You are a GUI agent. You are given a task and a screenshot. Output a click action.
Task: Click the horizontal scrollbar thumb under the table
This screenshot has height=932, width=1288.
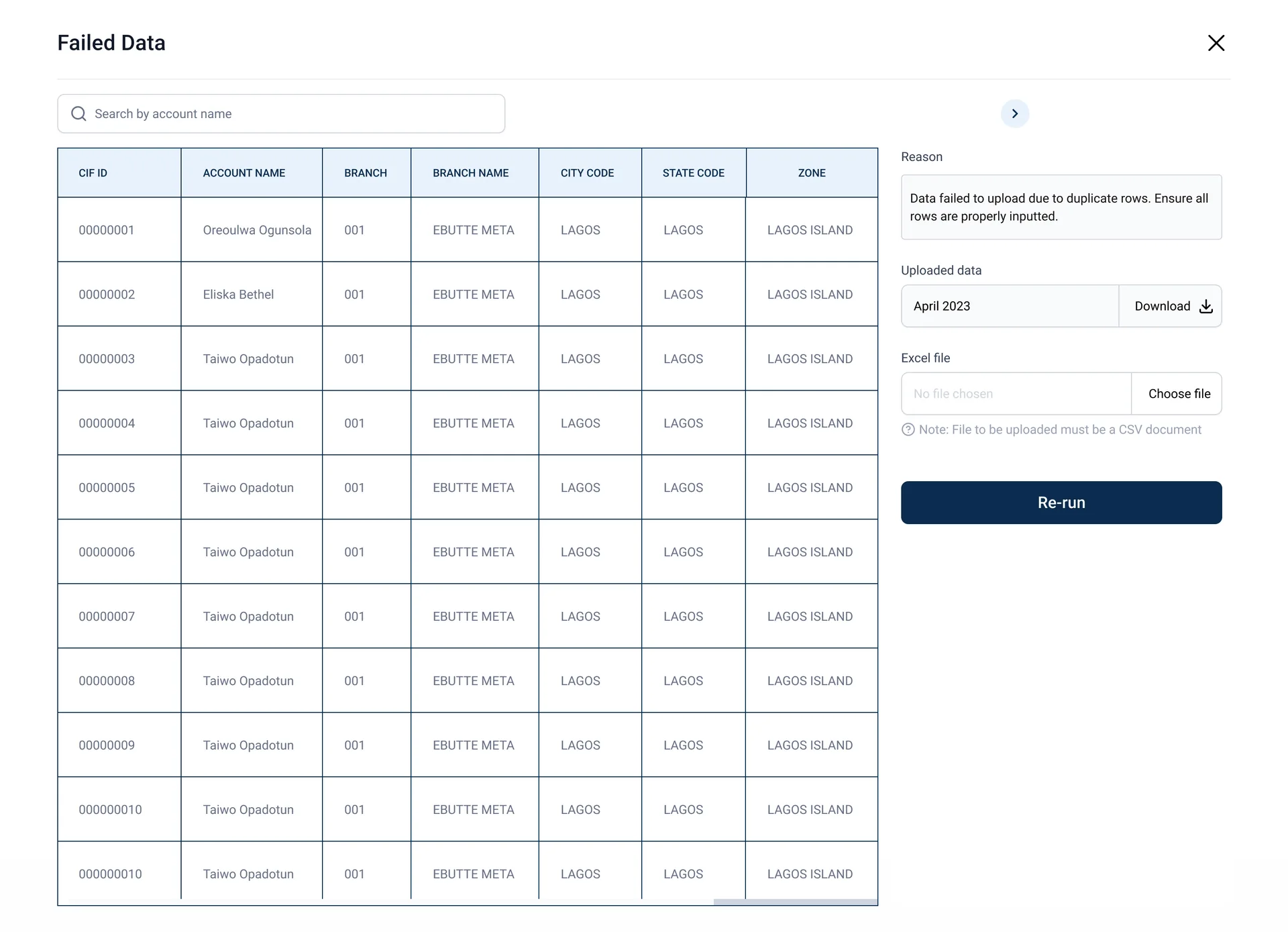pos(795,902)
